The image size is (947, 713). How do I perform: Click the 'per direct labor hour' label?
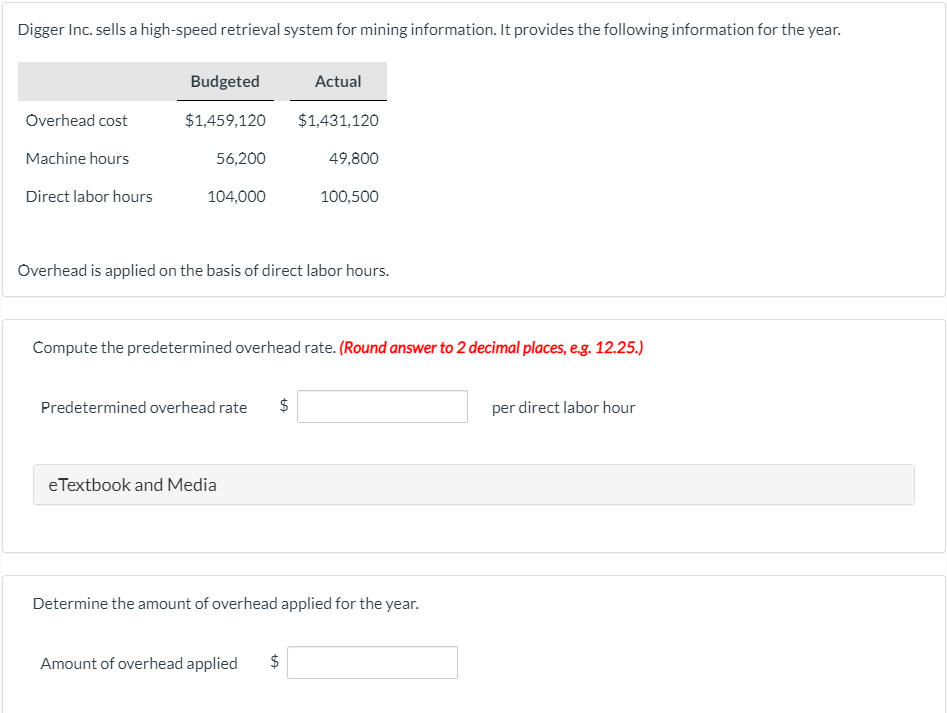[x=563, y=408]
